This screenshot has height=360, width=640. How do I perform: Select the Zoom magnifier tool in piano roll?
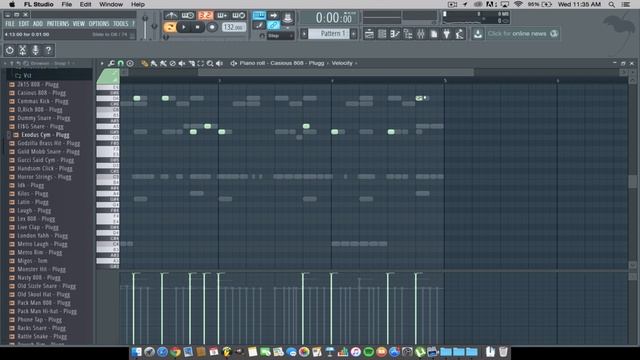210,63
